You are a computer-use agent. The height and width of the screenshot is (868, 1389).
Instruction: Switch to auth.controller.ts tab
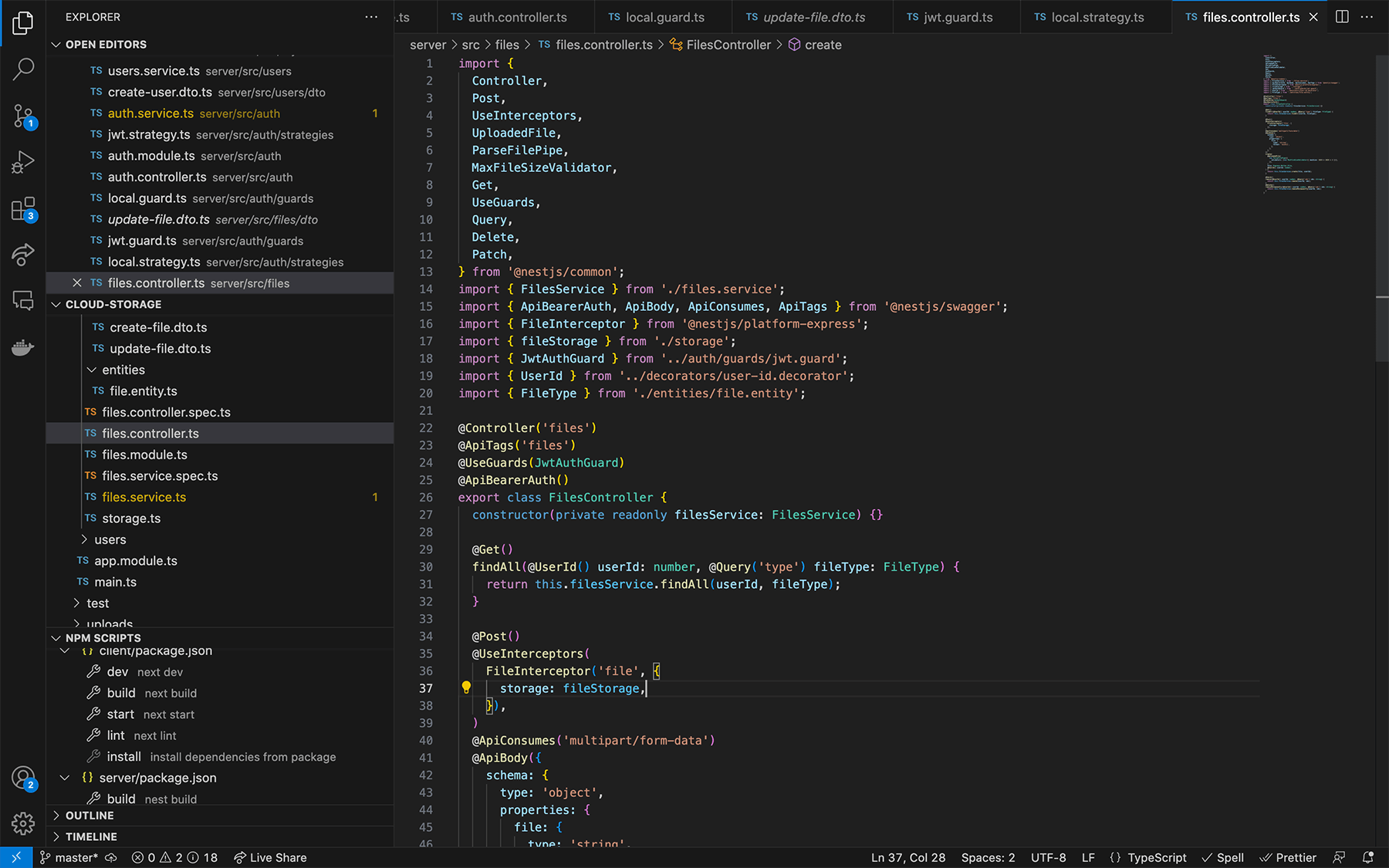pos(517,17)
